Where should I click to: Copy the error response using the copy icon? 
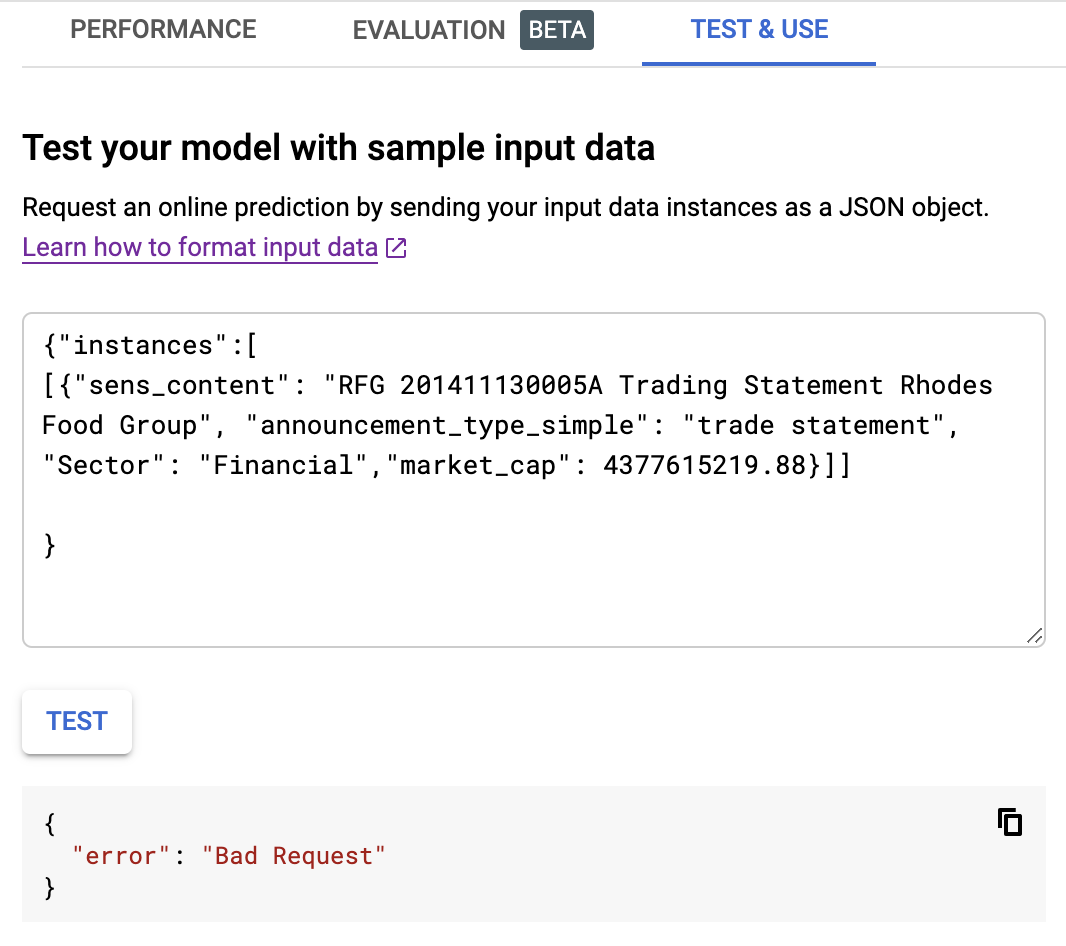(1010, 822)
